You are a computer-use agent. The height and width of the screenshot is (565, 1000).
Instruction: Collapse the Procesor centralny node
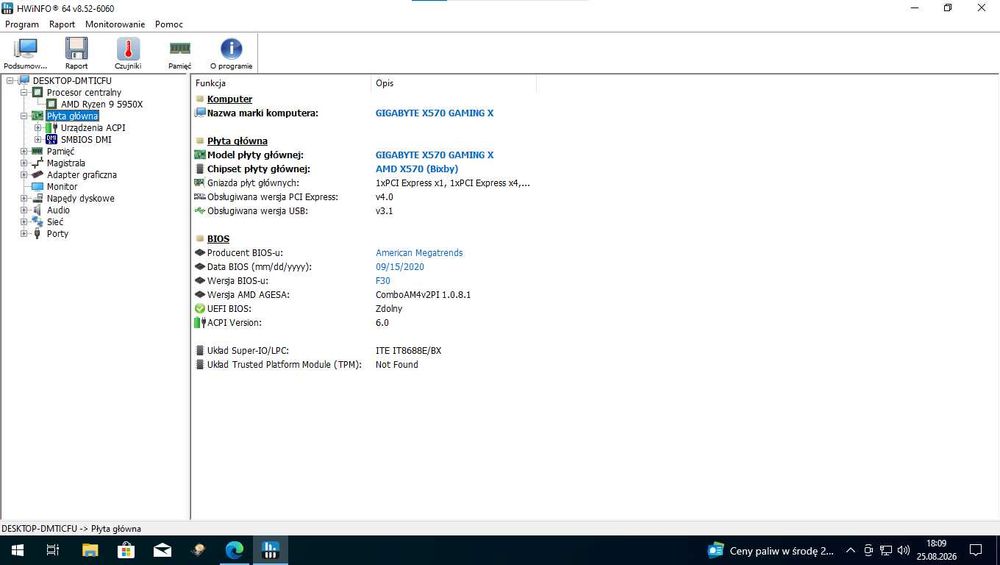tap(24, 92)
